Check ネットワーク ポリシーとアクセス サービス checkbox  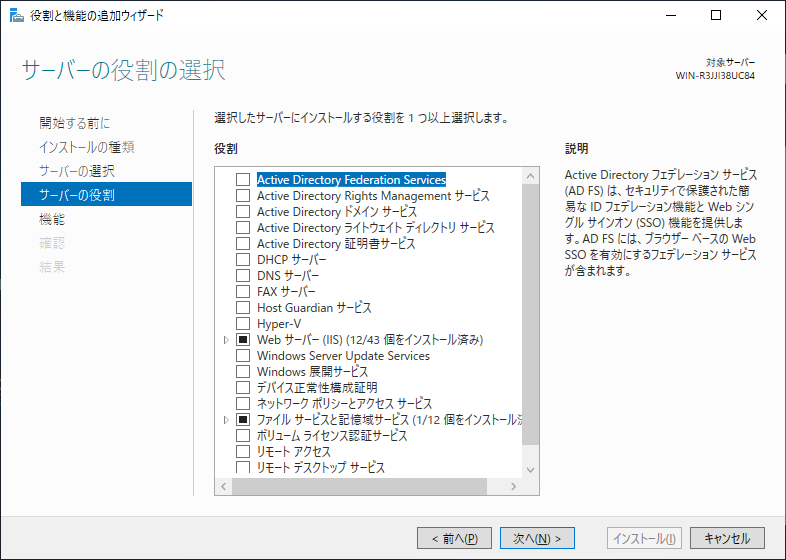(243, 404)
